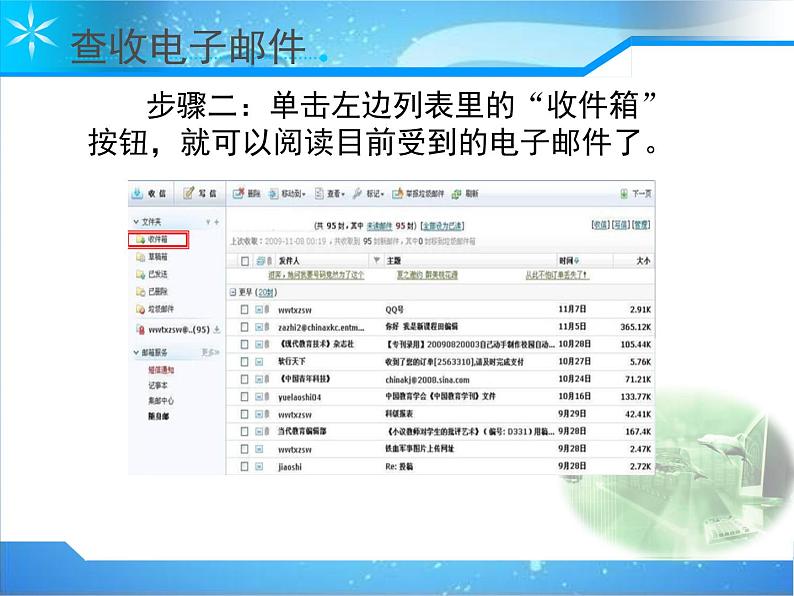Click the 刷新 refresh toolbar button
794x596 pixels.
pyautogui.click(x=465, y=193)
